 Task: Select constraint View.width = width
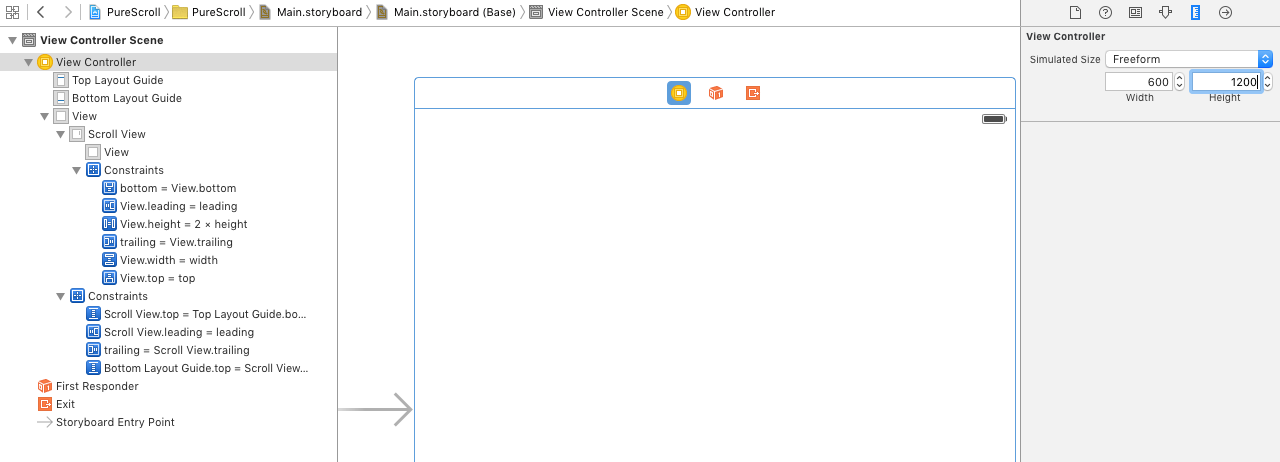168,260
